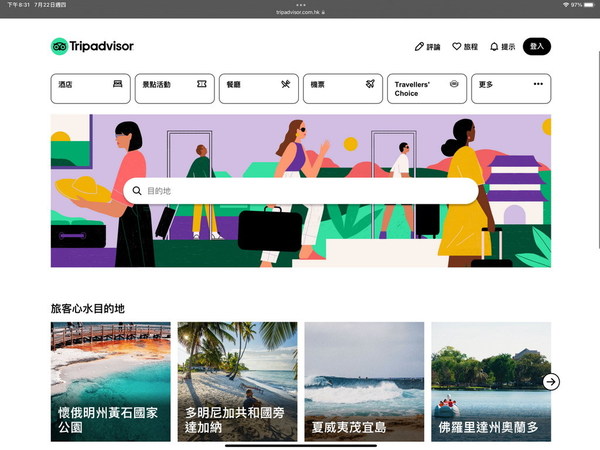Open the 懷俄明州黃石國家公園 destination card
600x450 pixels.
(x=111, y=382)
